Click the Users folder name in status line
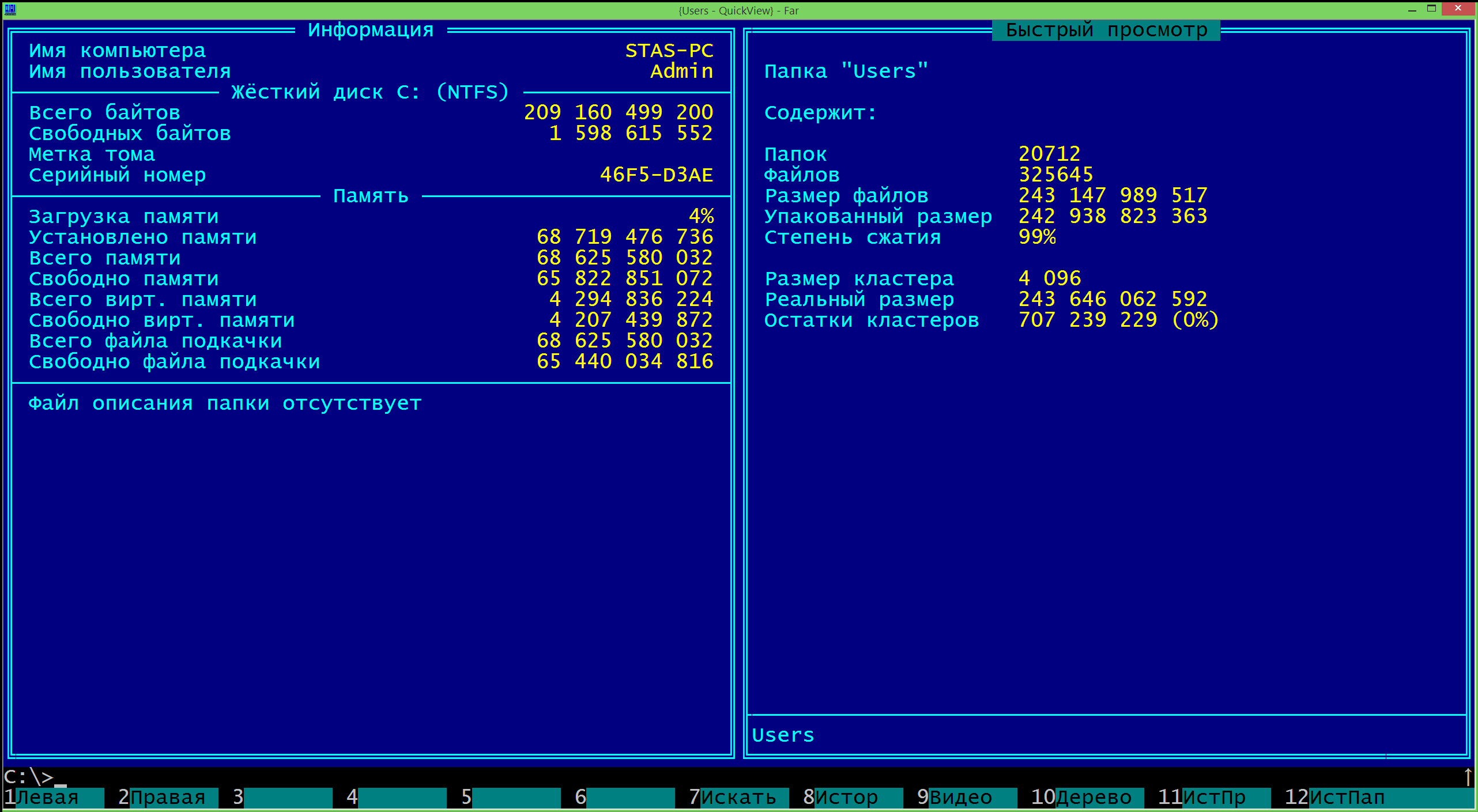This screenshot has width=1478, height=812. 783,735
